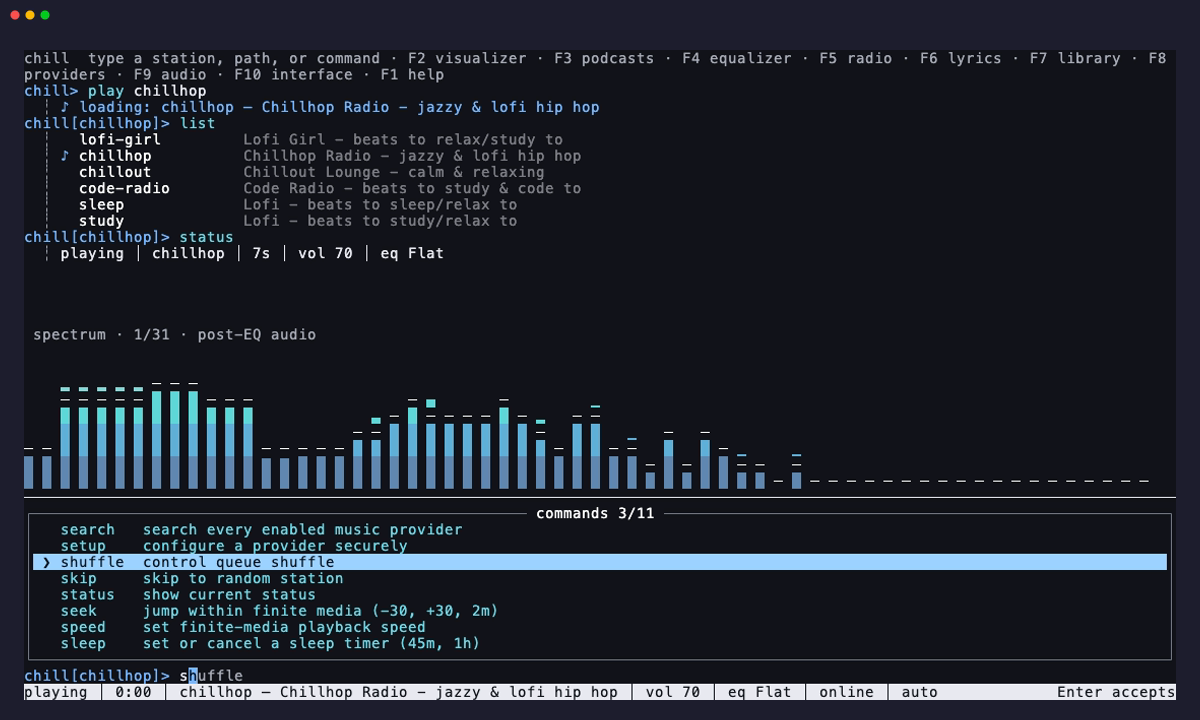Click the playing state in bottom status bar
The image size is (1200, 720).
(56, 692)
